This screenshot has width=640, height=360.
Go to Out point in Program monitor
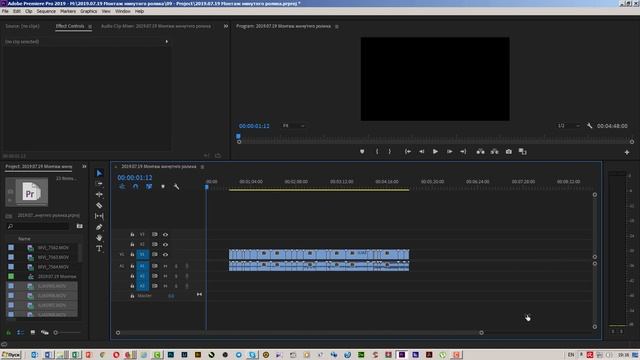463,151
